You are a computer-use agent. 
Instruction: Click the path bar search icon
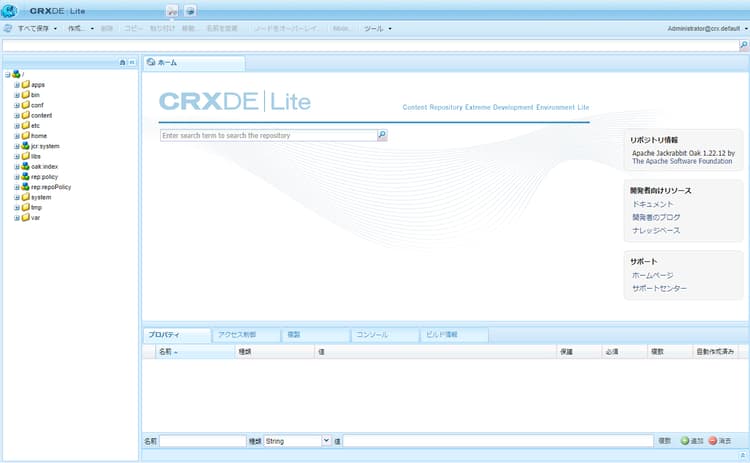744,45
